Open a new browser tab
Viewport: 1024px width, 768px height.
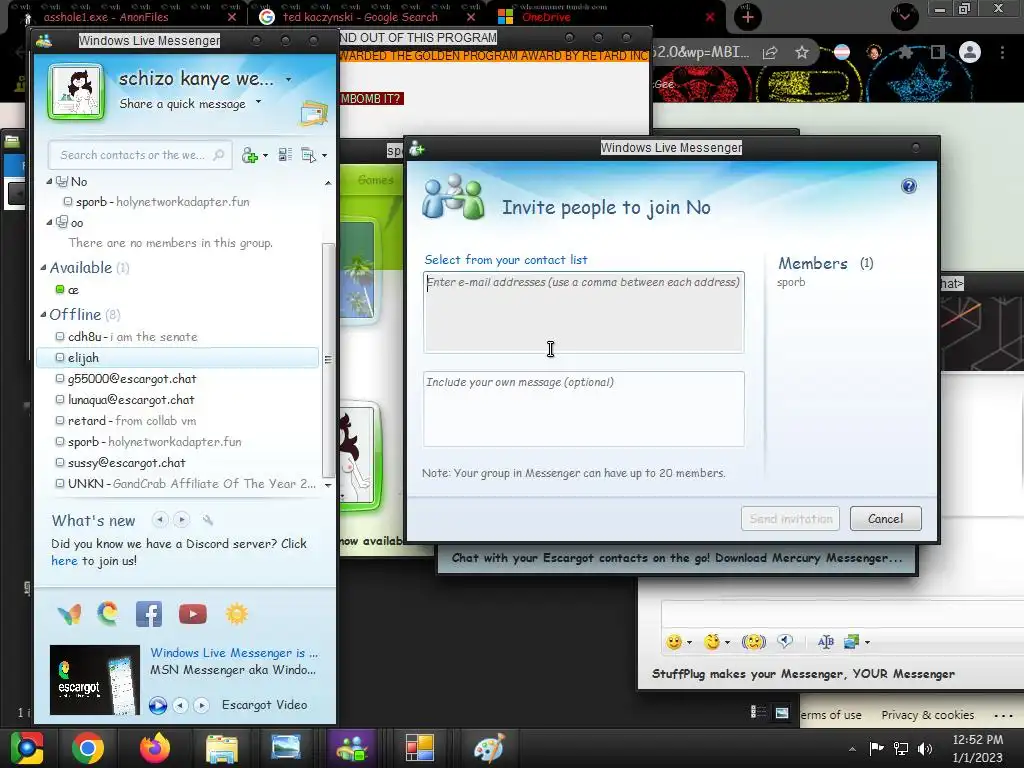coord(748,17)
